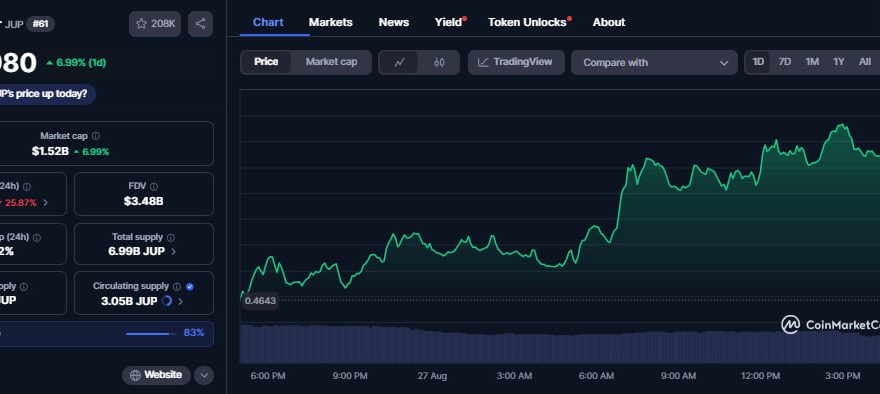
Task: Open the TradingView chart button
Action: click(515, 62)
